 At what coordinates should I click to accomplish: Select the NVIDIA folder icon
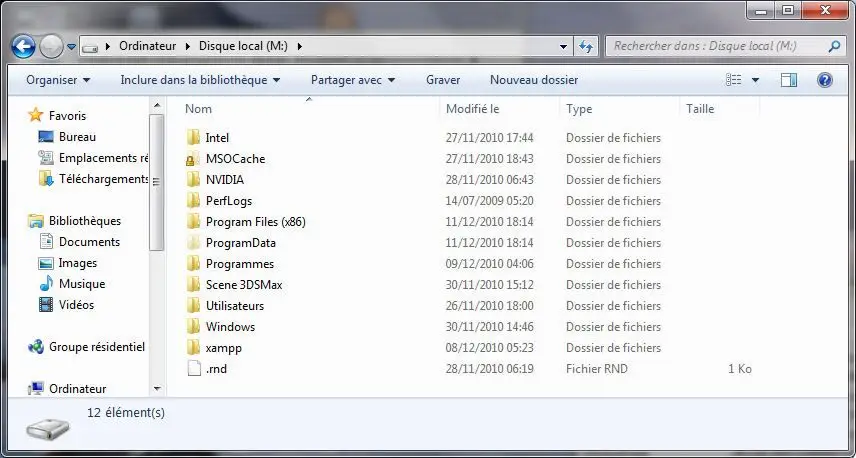(193, 180)
